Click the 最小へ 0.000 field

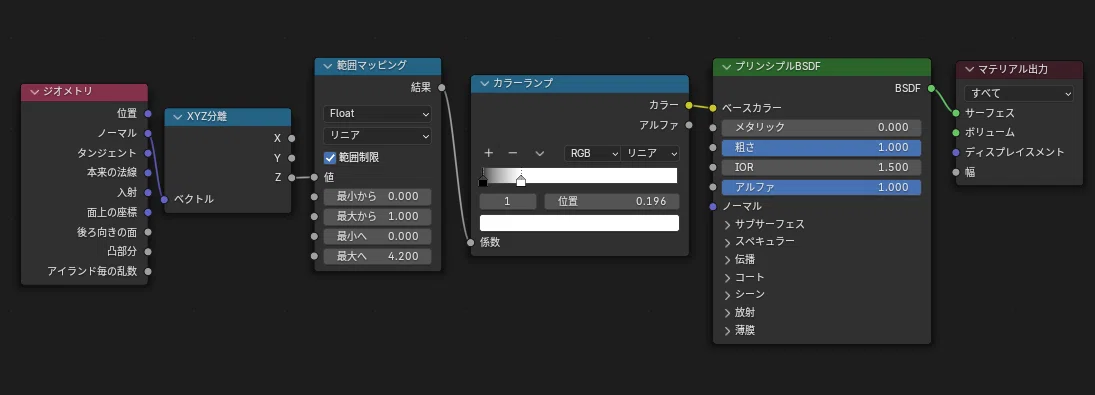click(377, 237)
